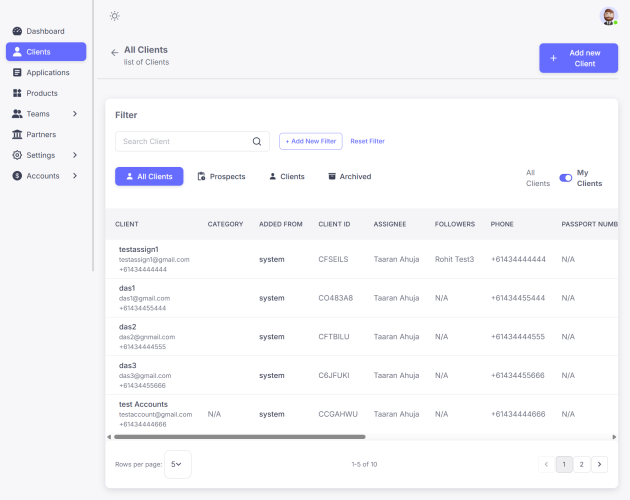Click the CLIENT column header
This screenshot has height=500, width=630.
pyautogui.click(x=127, y=224)
